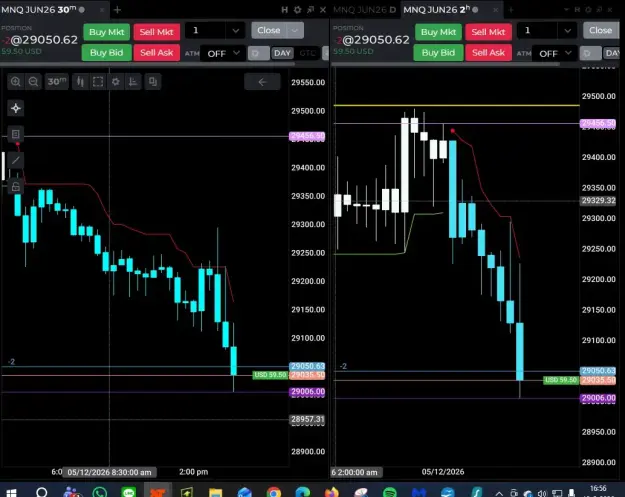This screenshot has height=497, width=625.
Task: Select the 29006.00 price marker on the 30m chart
Action: tap(307, 392)
